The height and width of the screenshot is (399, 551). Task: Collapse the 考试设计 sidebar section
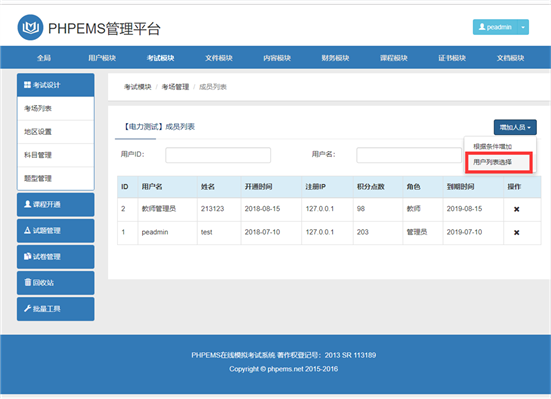click(56, 85)
